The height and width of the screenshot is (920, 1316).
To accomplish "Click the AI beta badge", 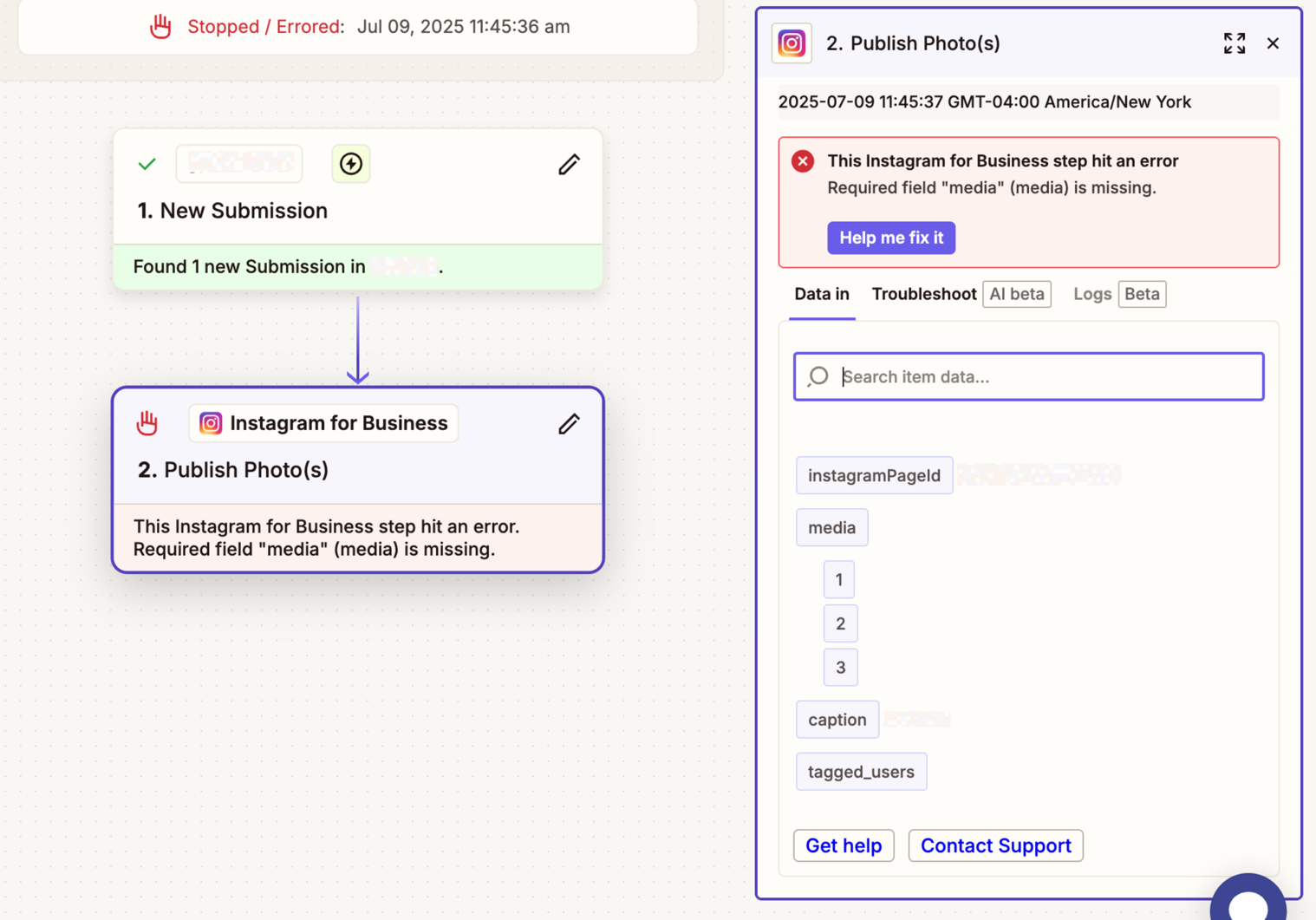I will point(1017,294).
